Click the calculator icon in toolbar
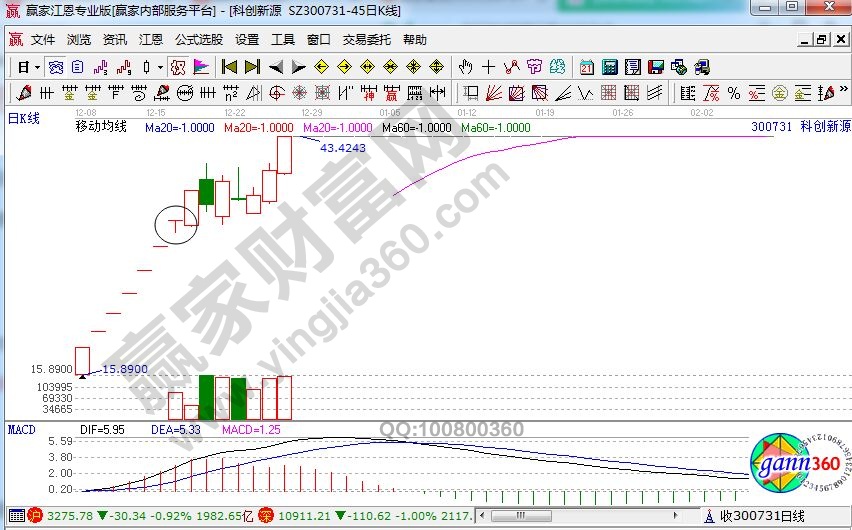Viewport: 852px width, 530px height. pos(609,67)
